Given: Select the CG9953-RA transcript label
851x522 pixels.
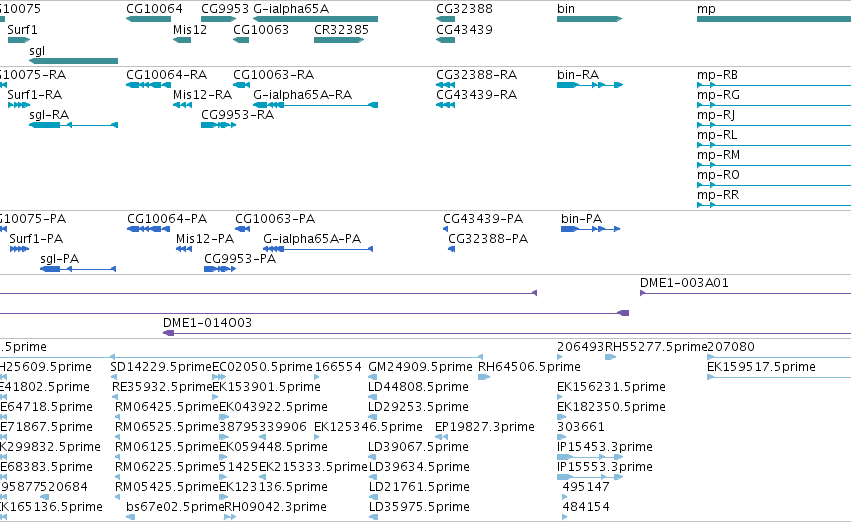Looking at the screenshot, I should [237, 114].
